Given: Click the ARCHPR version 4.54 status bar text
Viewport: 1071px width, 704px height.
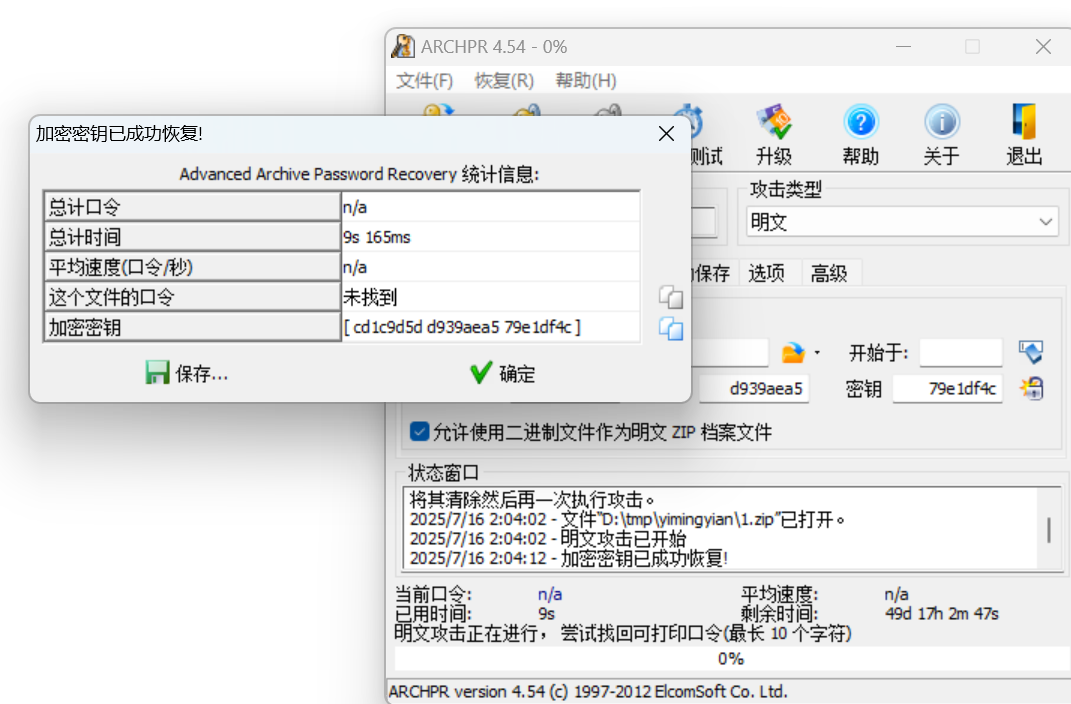Looking at the screenshot, I should pyautogui.click(x=588, y=692).
